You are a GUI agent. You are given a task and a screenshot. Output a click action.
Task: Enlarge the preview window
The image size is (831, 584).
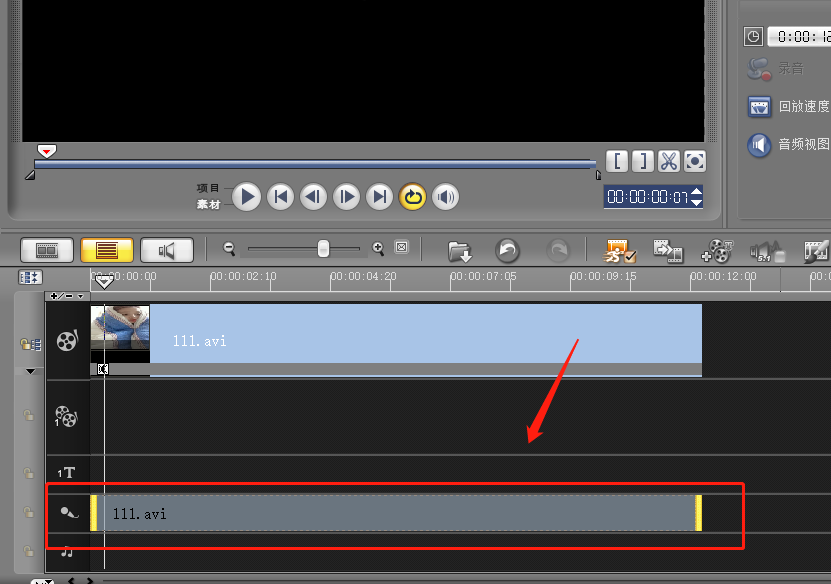[695, 161]
